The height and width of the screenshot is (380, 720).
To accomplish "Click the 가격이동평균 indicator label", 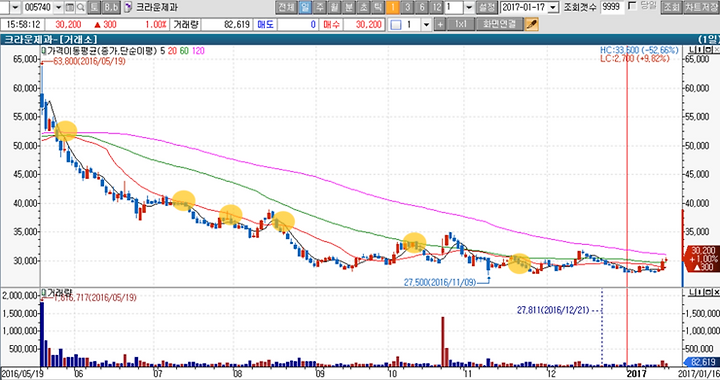I will (x=102, y=50).
